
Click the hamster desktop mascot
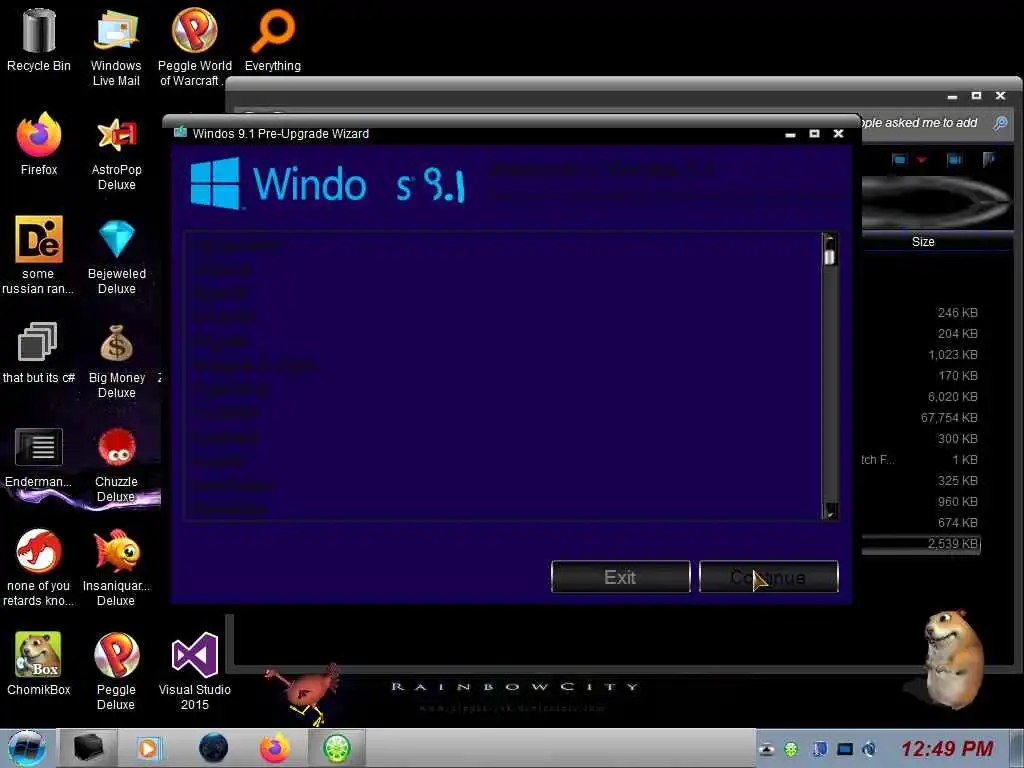tap(953, 660)
